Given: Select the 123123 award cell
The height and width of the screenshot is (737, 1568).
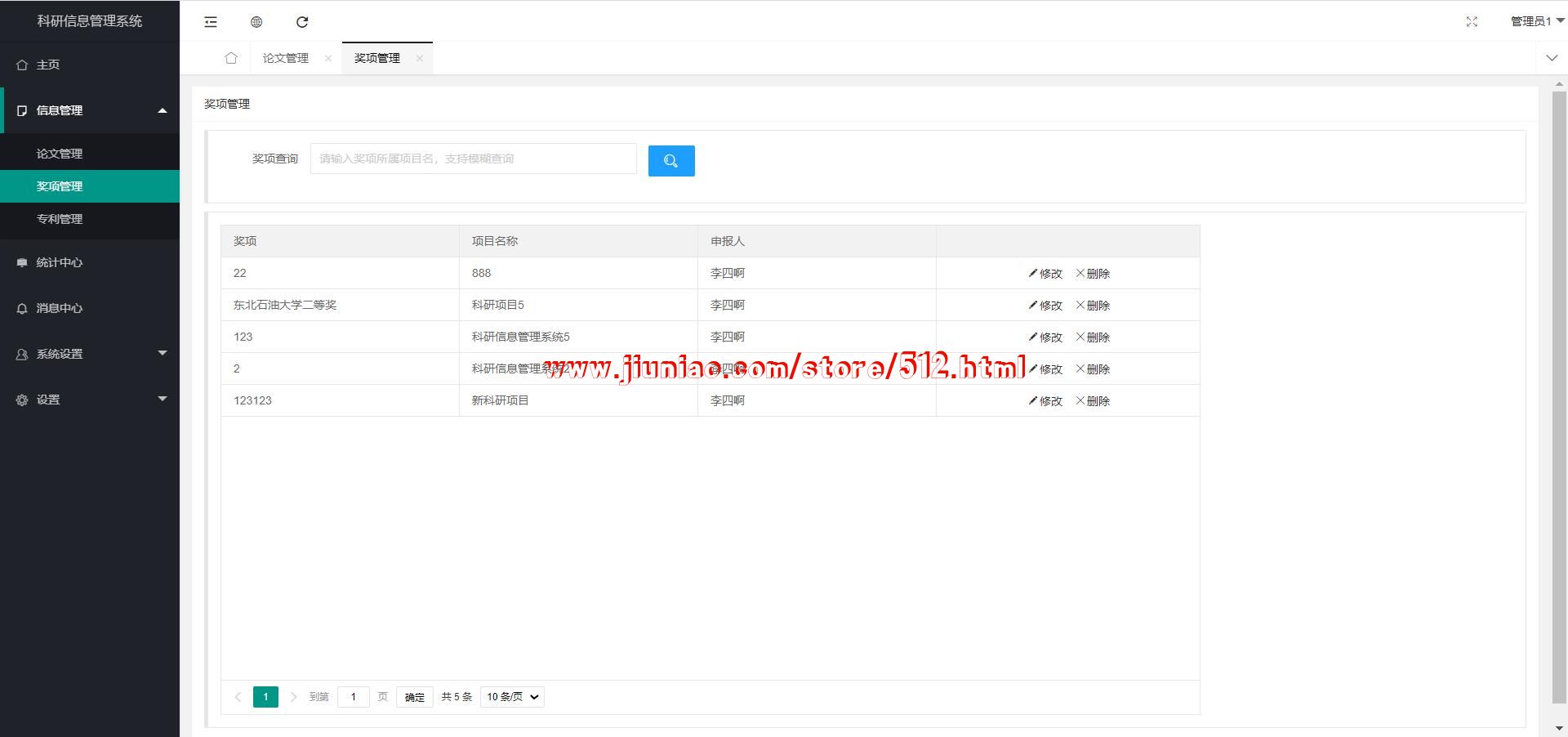Looking at the screenshot, I should point(340,400).
